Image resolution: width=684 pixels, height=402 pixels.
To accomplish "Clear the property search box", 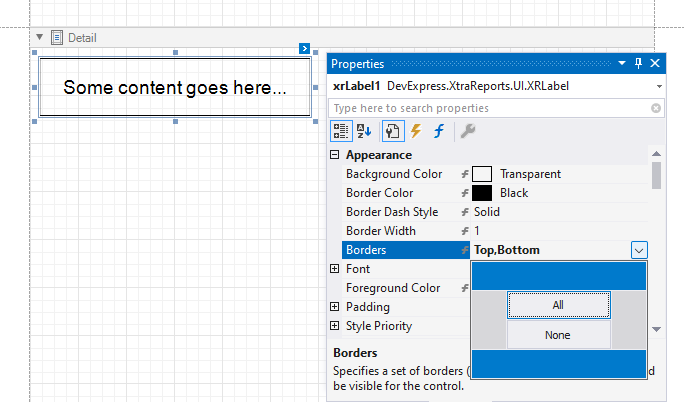I will 656,108.
